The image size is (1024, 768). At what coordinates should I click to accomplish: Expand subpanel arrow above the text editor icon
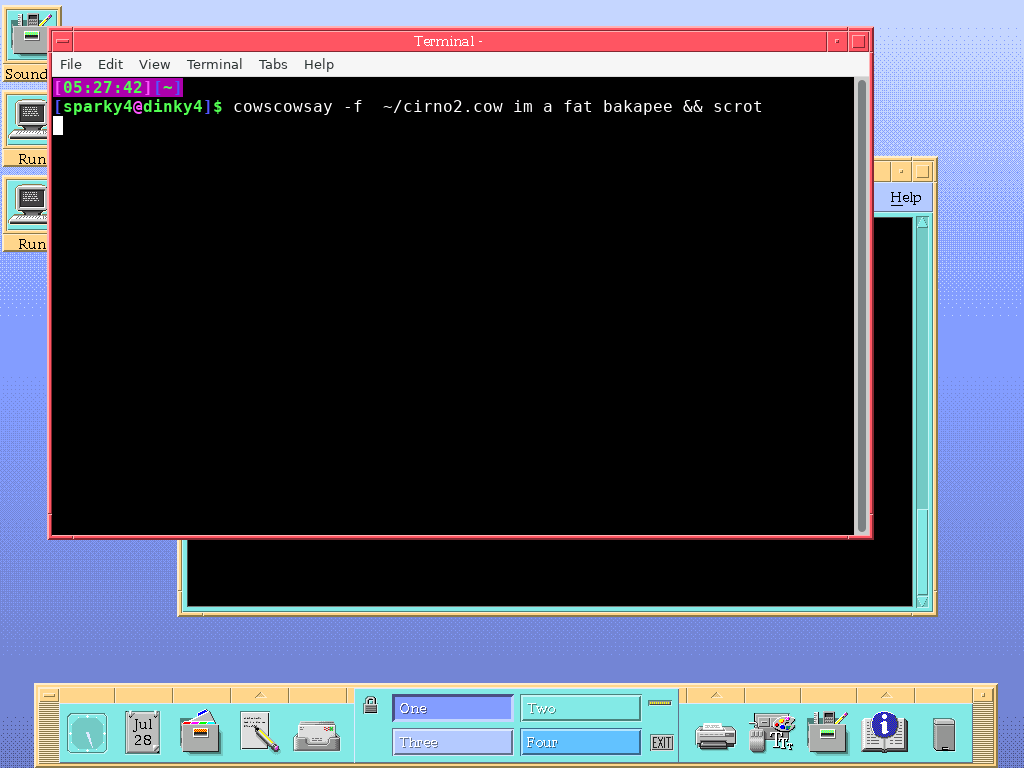point(259,695)
